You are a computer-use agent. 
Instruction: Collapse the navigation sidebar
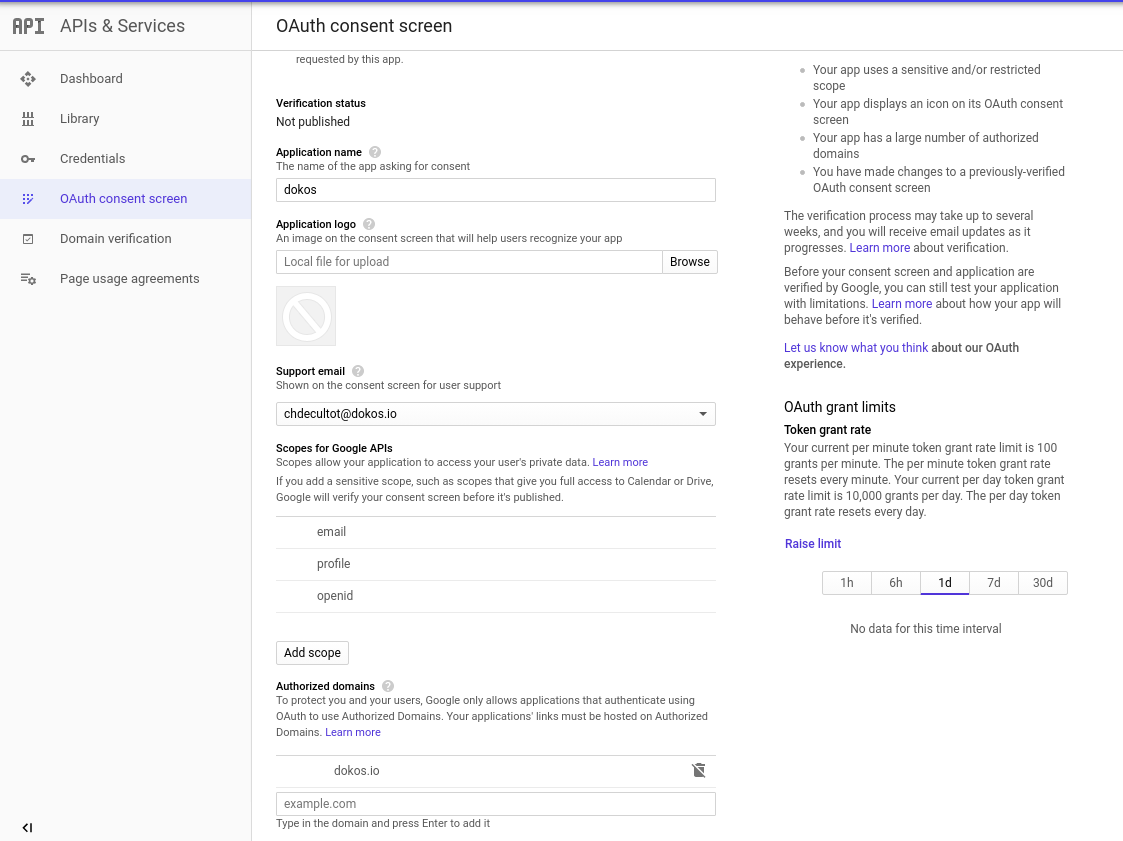pyautogui.click(x=27, y=827)
